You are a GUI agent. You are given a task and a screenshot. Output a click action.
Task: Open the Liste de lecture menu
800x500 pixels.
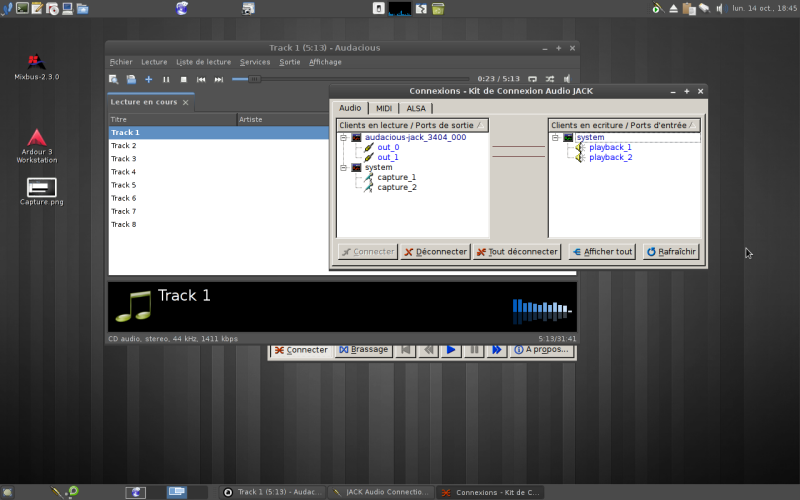pos(204,62)
